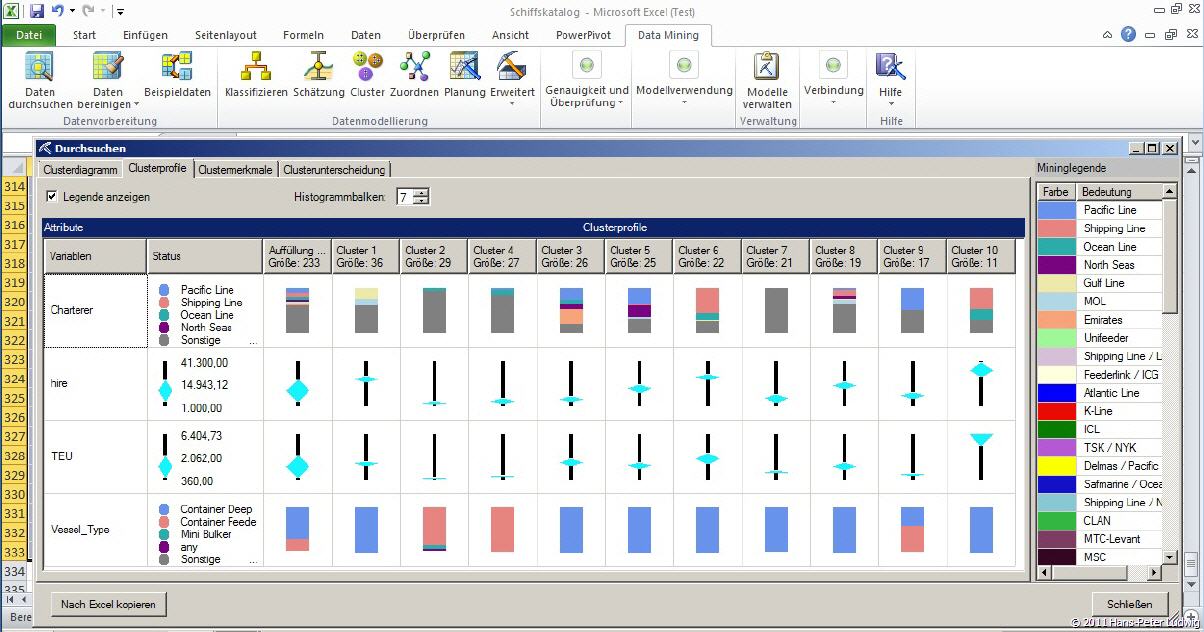
Task: Click the Delmas / Pacific yellow swatch
Action: [x=1057, y=466]
